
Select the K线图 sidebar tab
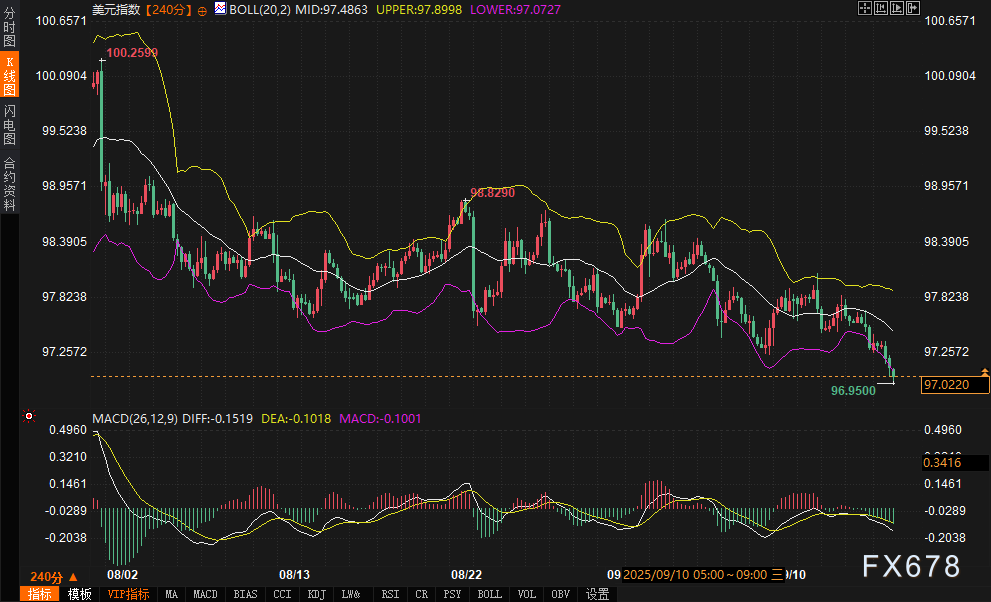pyautogui.click(x=9, y=75)
